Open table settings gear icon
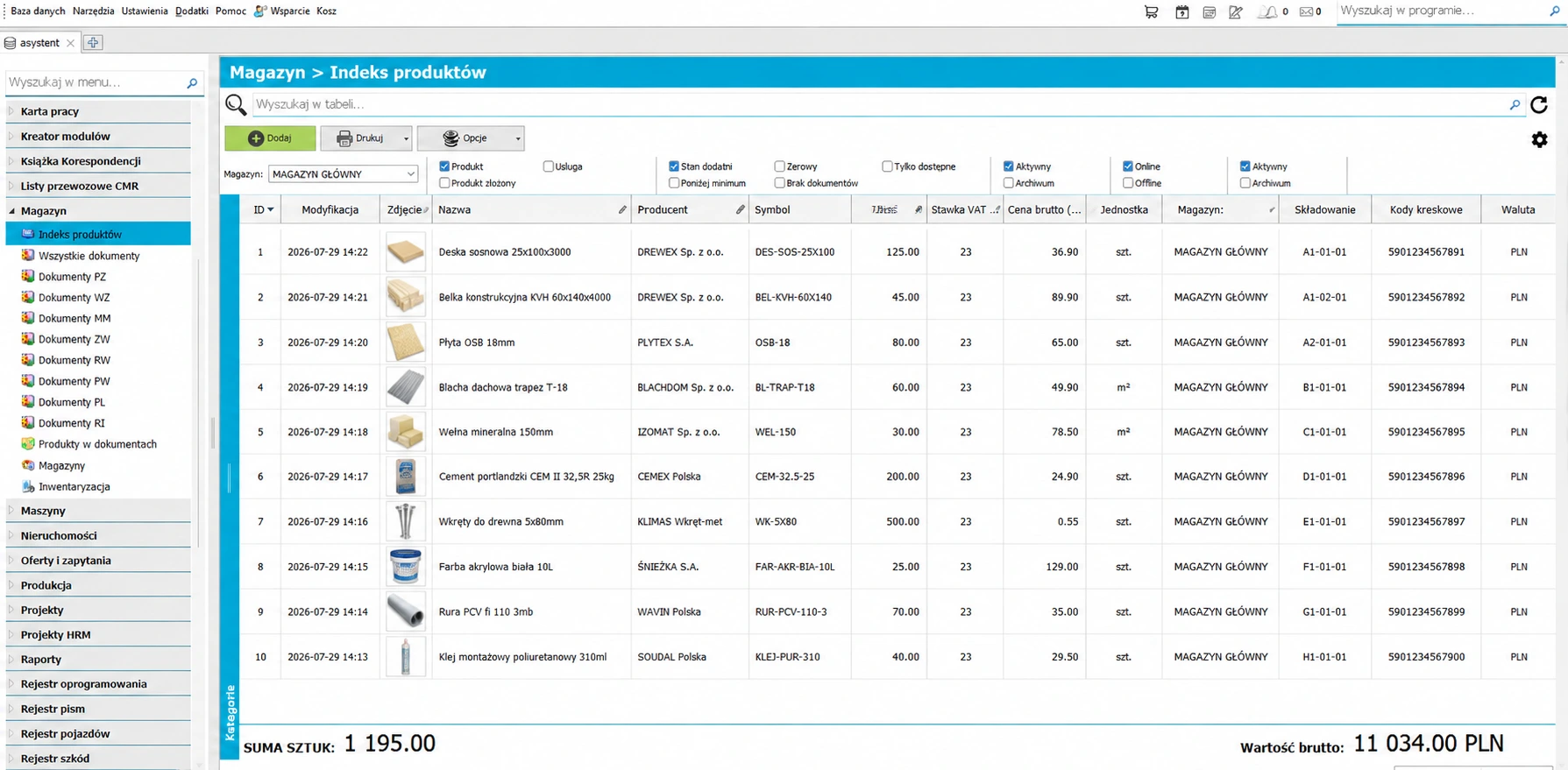This screenshot has height=770, width=1568. click(x=1539, y=139)
